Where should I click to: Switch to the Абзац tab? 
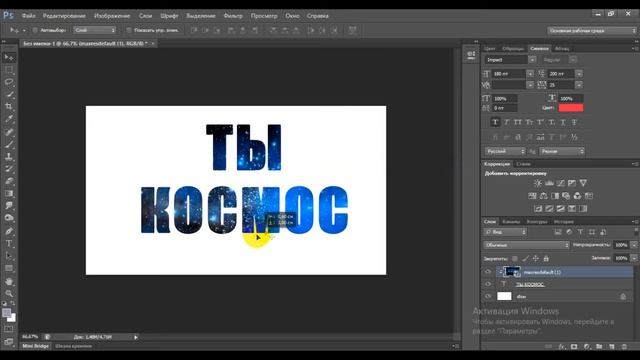(562, 49)
